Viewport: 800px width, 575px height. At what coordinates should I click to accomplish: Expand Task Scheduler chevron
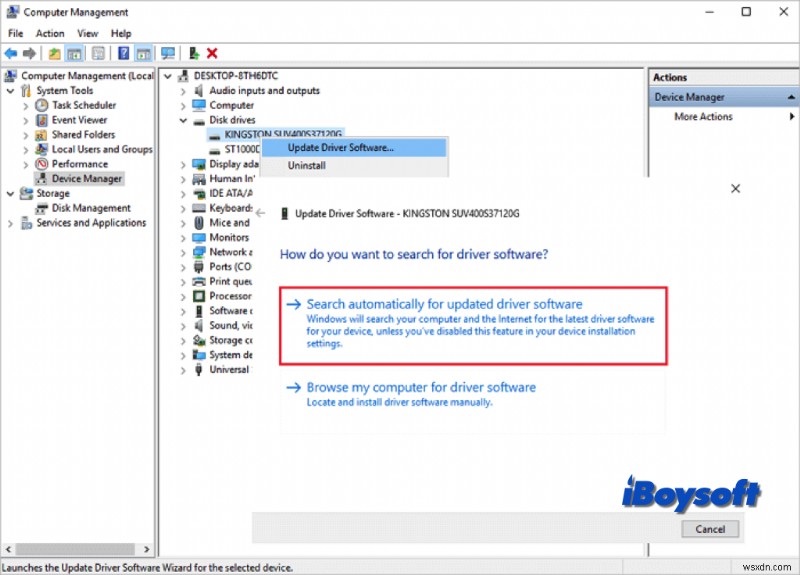(x=26, y=106)
